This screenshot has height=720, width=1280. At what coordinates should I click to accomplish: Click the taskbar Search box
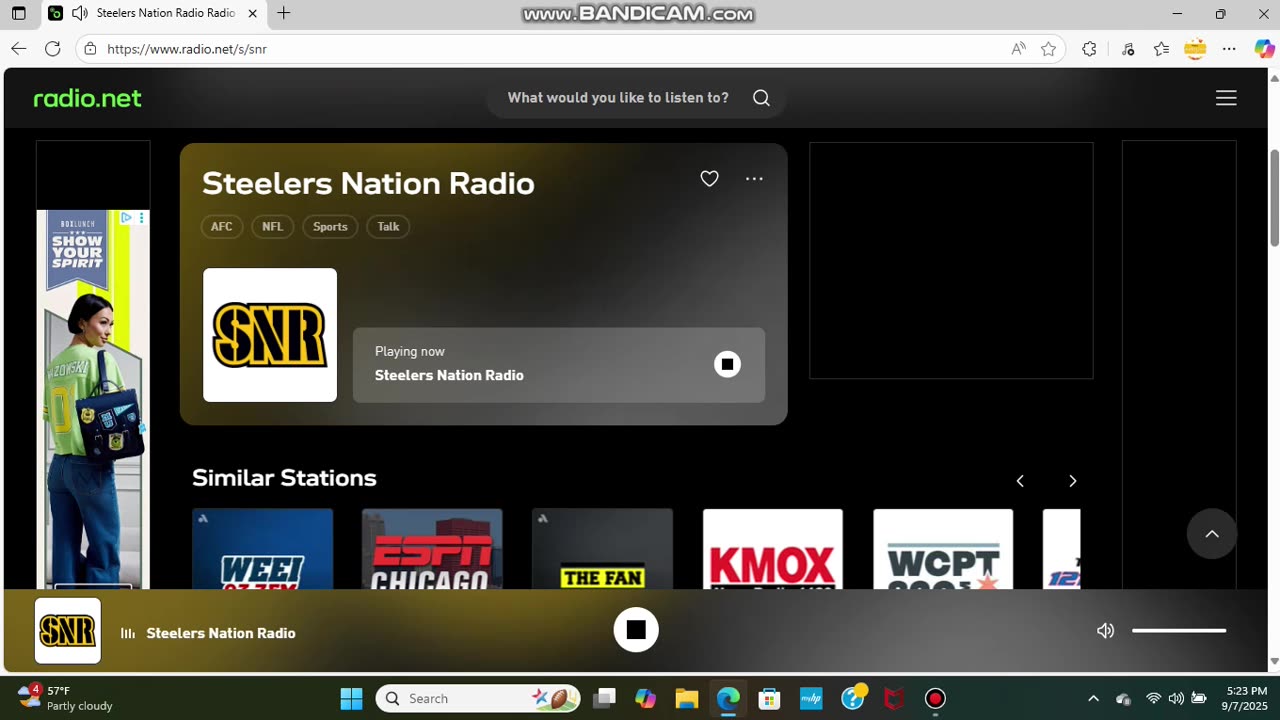click(478, 698)
